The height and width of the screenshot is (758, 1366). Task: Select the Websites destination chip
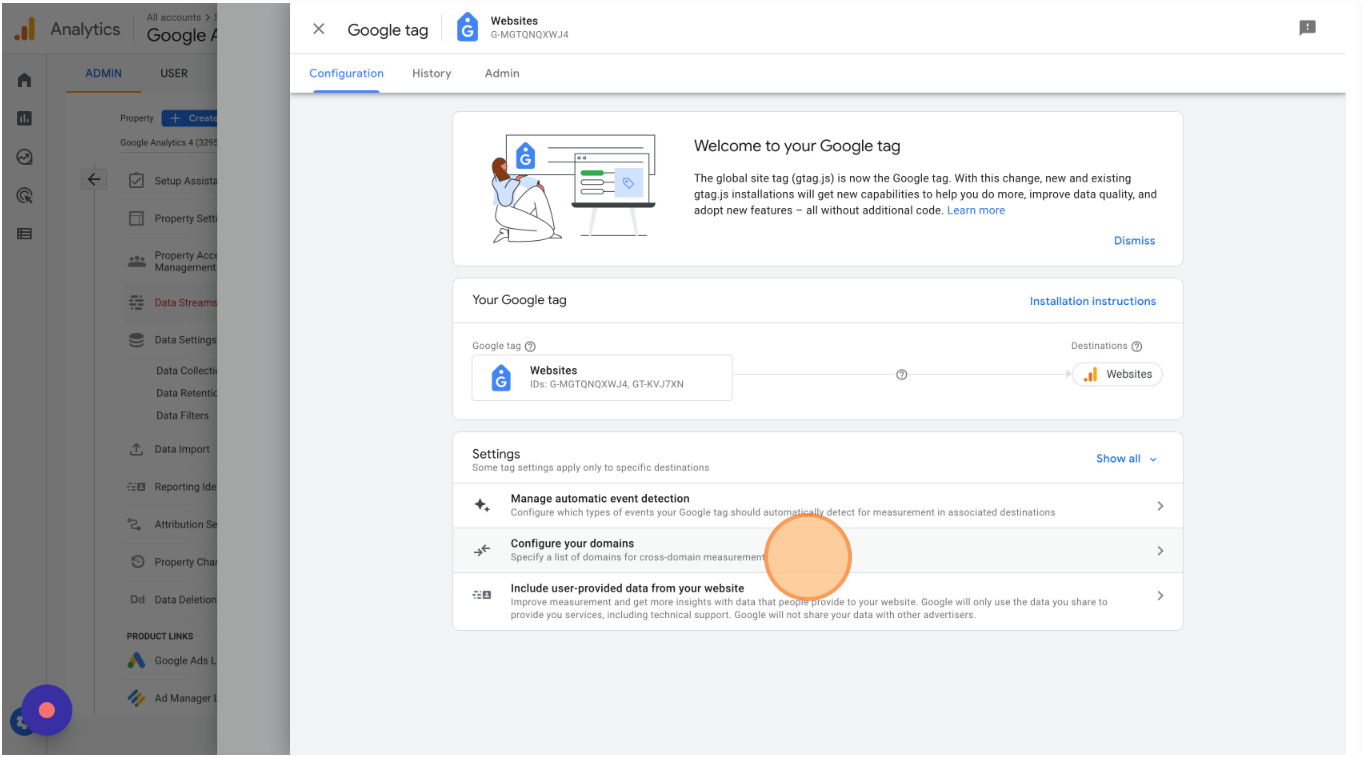pos(1117,375)
